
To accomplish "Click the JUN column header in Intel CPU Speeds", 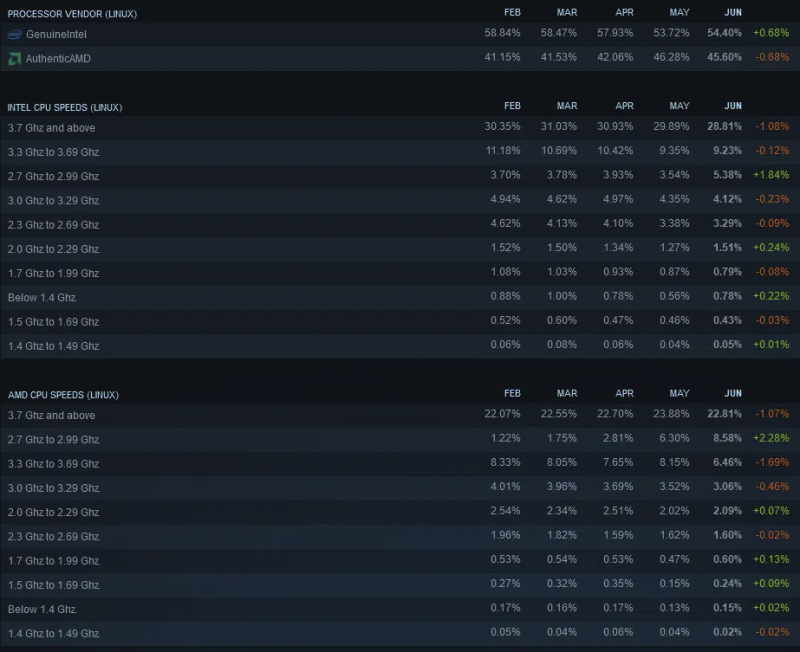I will click(733, 106).
